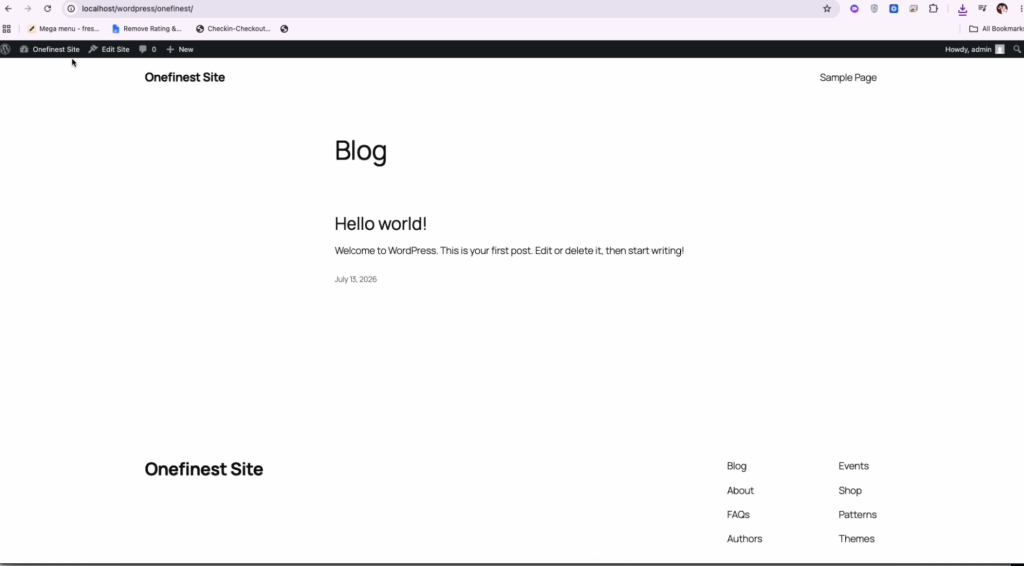Open the Chrome profile avatar
1024x566 pixels.
tap(1002, 8)
